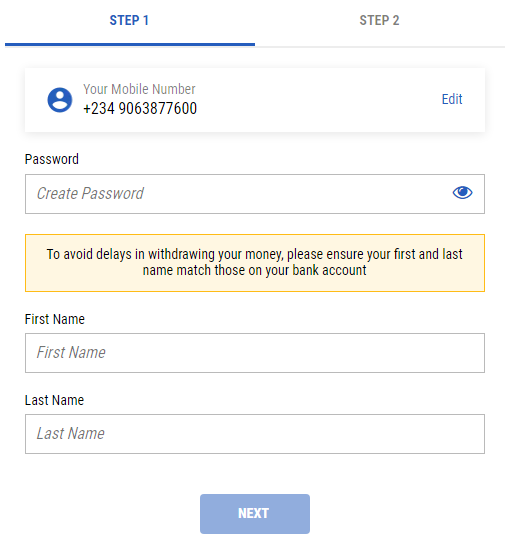This screenshot has width=518, height=539.
Task: Click the blue user profile avatar icon
Action: [60, 100]
